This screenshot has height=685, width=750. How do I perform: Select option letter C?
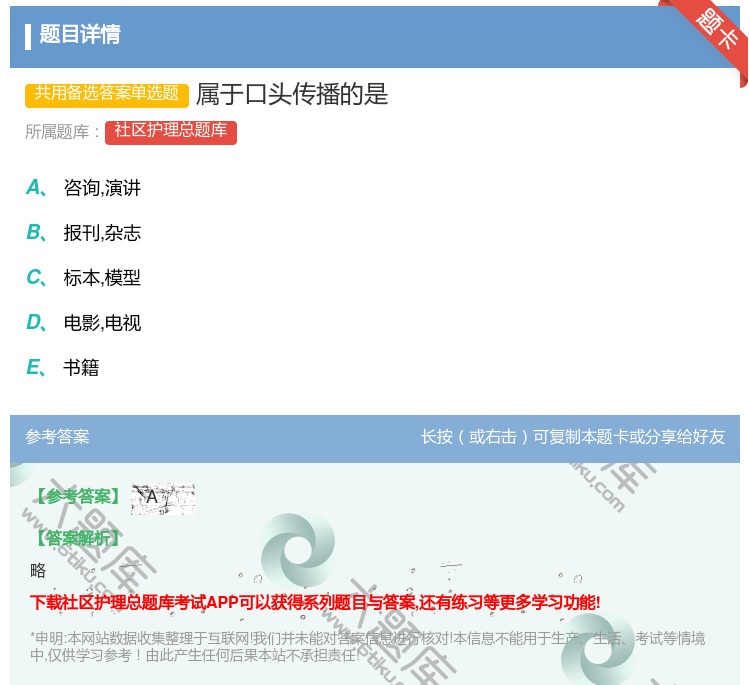(x=35, y=277)
